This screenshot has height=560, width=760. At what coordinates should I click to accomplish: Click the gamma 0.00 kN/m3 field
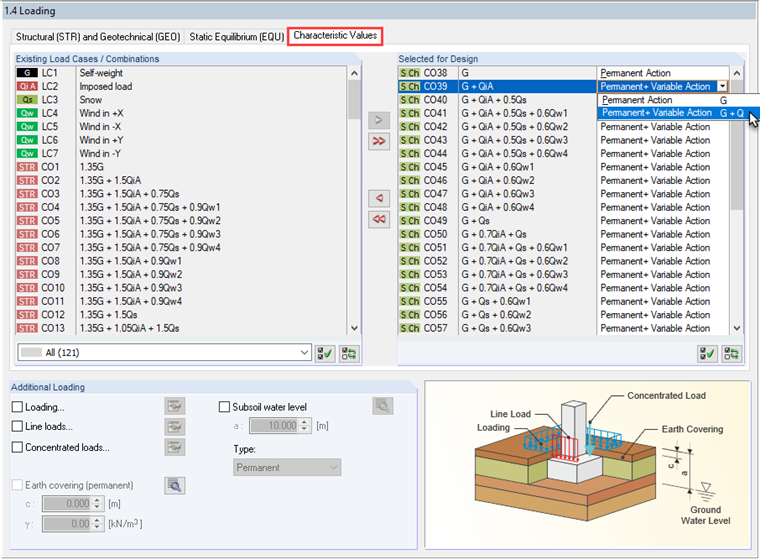coord(67,524)
